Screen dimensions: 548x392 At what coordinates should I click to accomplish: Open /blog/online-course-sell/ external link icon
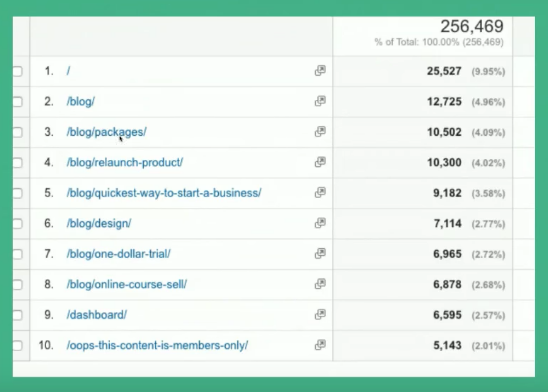(320, 284)
